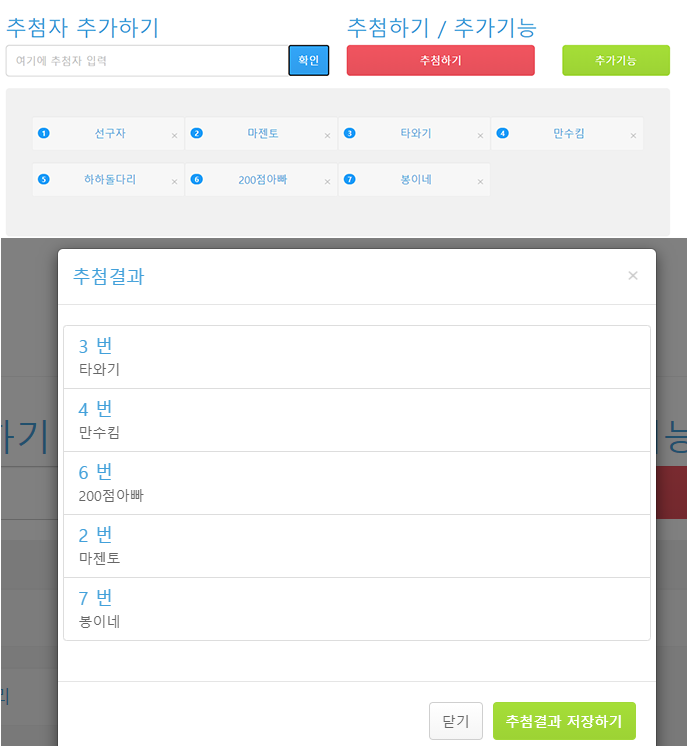687x746 pixels.
Task: Save results with 추첨결과 저장하기 button
Action: [x=564, y=721]
